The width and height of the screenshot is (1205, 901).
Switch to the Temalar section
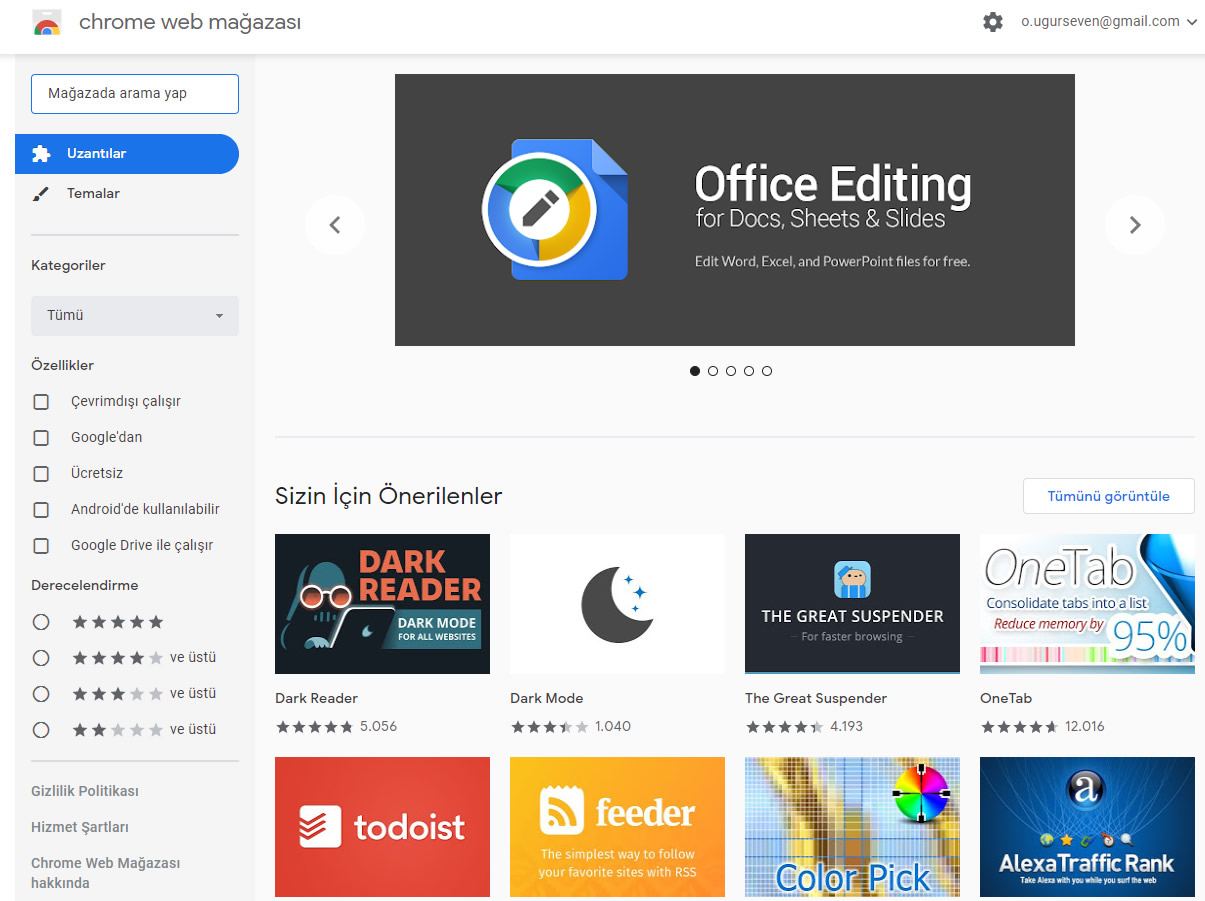127,194
